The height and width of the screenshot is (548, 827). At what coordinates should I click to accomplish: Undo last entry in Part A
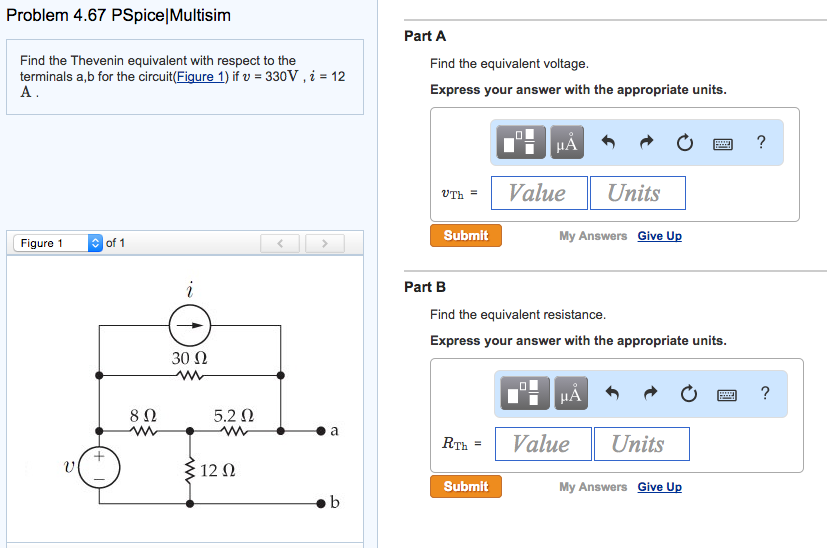click(x=608, y=142)
